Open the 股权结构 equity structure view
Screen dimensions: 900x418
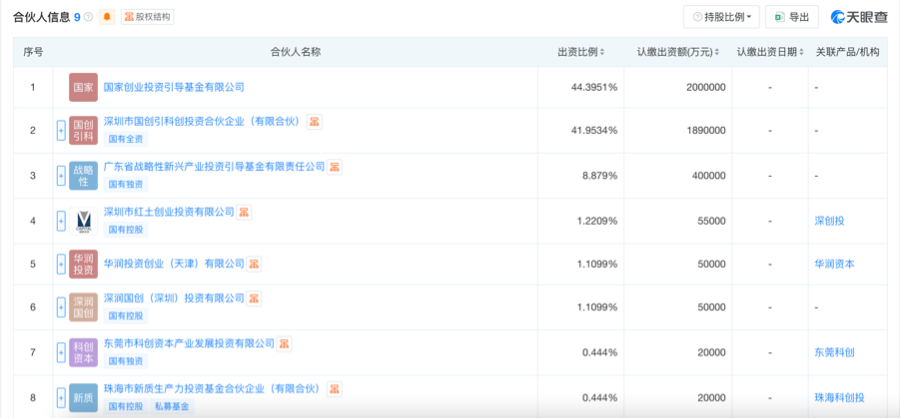point(147,17)
